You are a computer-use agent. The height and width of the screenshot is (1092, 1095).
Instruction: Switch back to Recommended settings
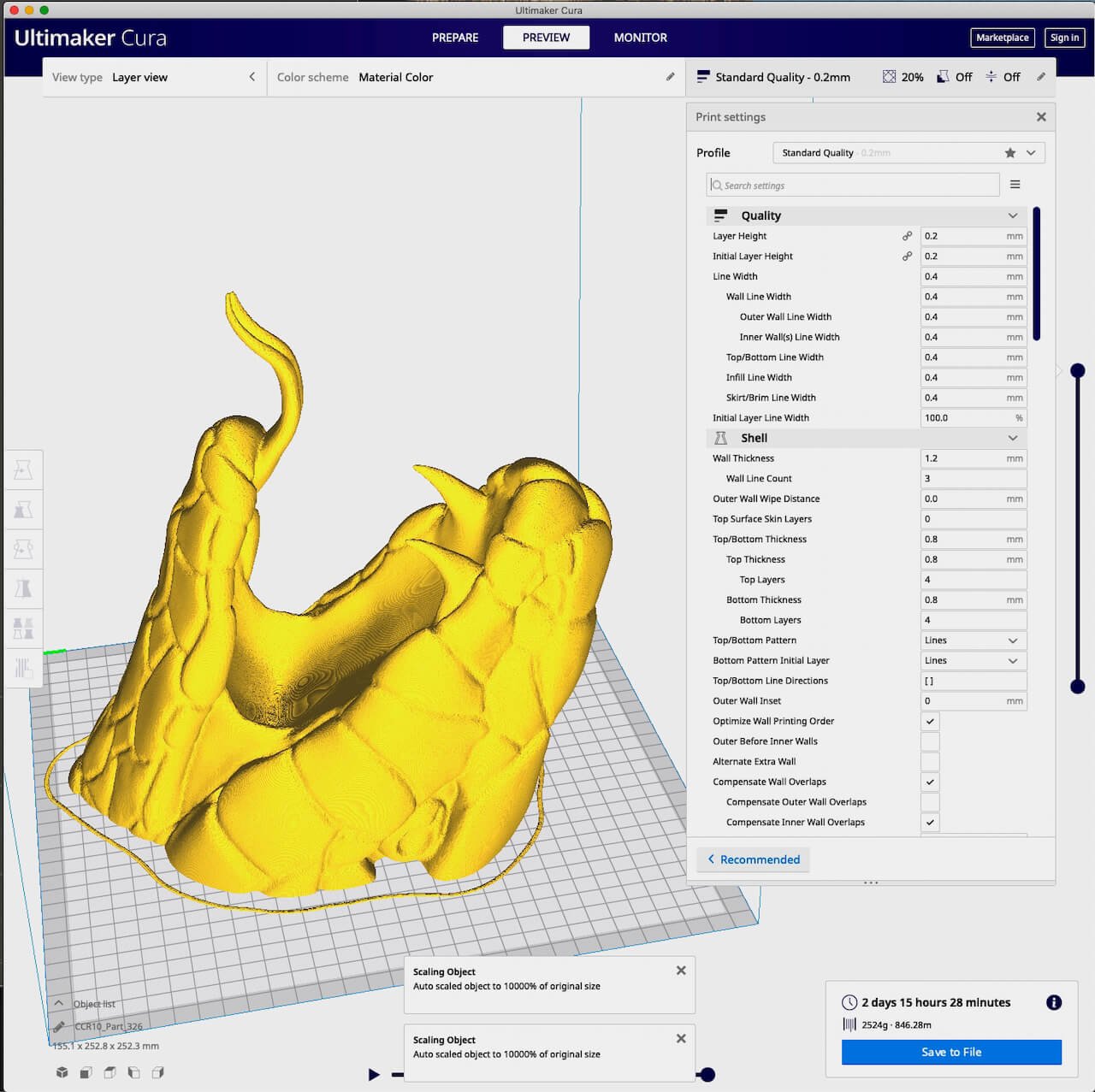[x=753, y=859]
